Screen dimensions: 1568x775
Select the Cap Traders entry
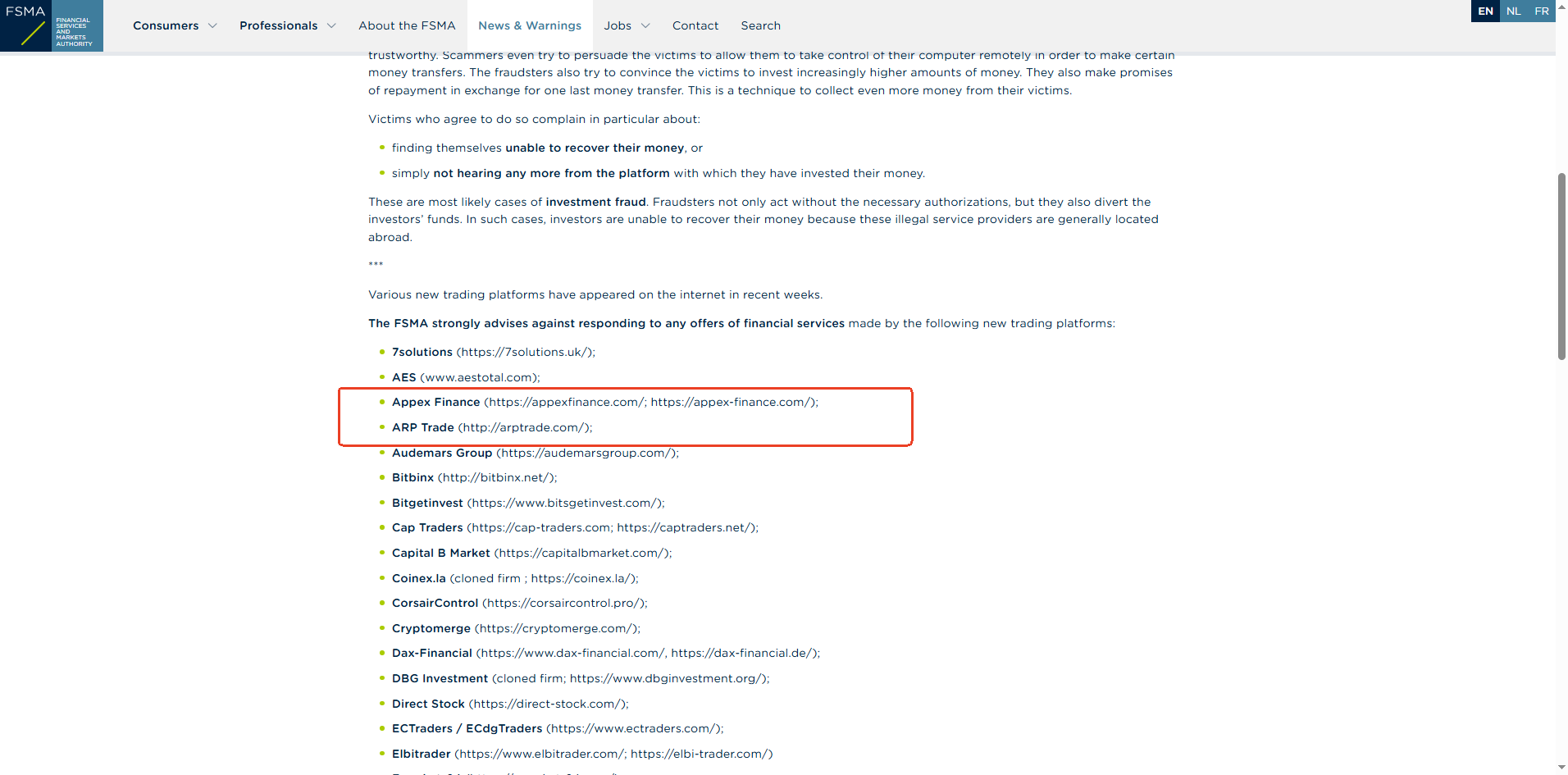point(575,527)
